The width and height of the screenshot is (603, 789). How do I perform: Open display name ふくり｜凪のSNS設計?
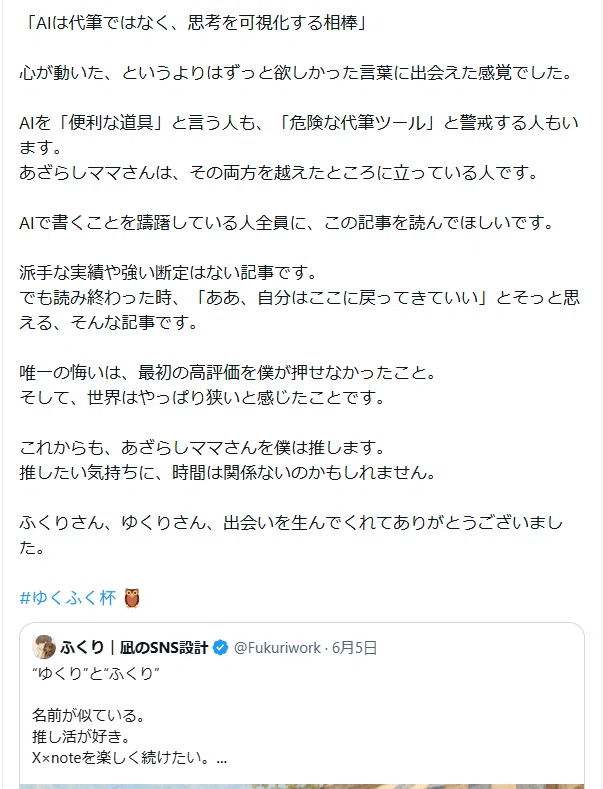[x=134, y=648]
